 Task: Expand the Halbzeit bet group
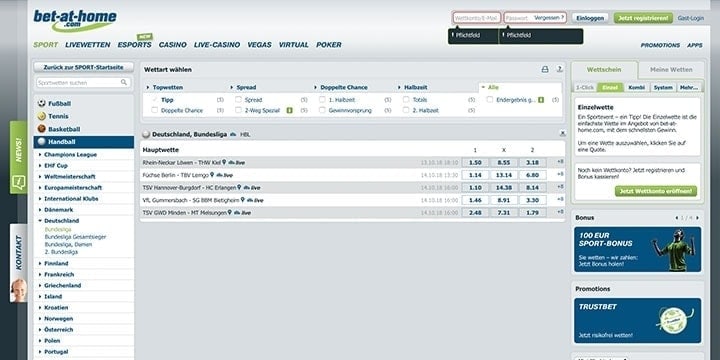[412, 87]
